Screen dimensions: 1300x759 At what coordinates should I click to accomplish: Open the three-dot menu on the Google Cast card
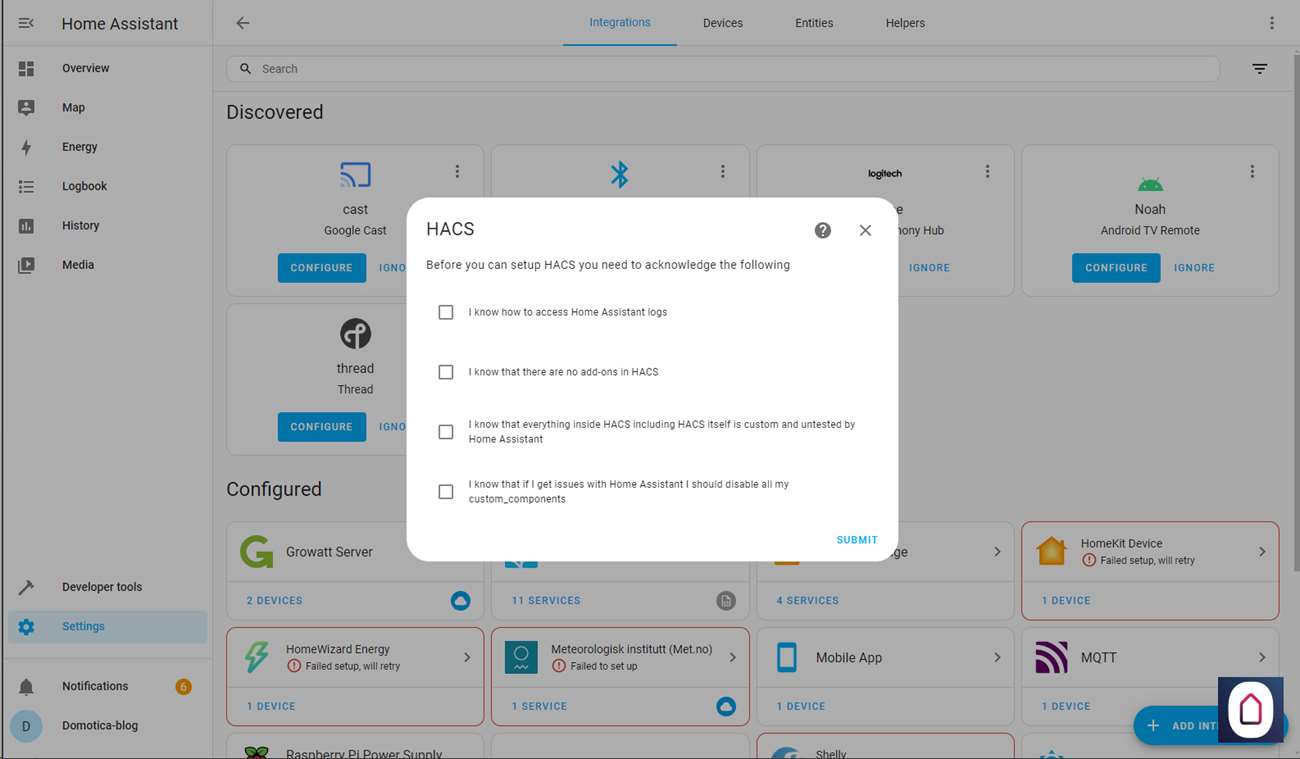point(457,172)
